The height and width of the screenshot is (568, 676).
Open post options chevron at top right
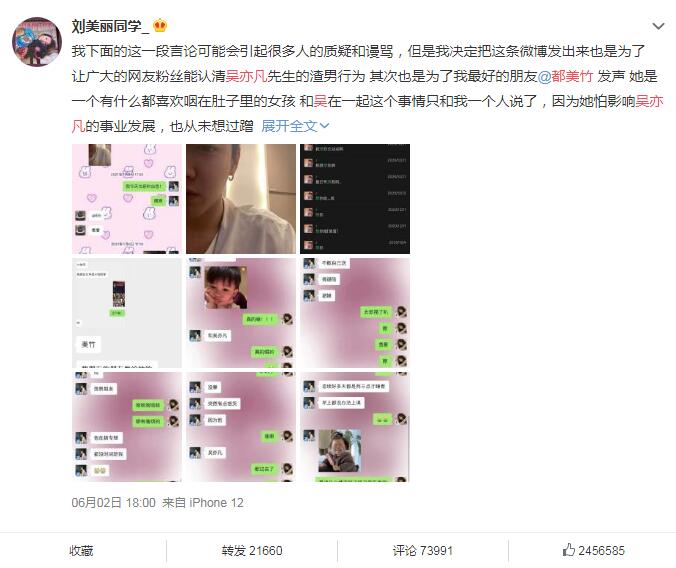(x=658, y=26)
